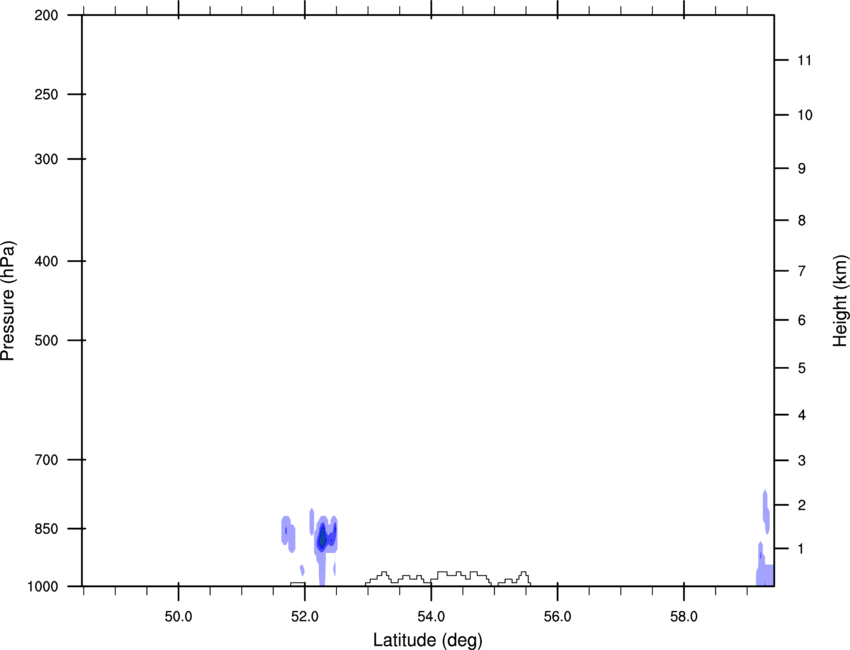Click the Pressure (hPa) axis title
The image size is (850, 650).
pos(8,301)
